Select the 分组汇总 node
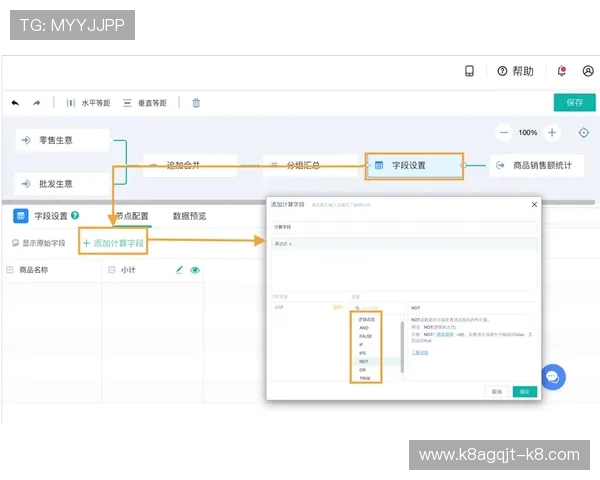This screenshot has height=480, width=600. coord(310,165)
